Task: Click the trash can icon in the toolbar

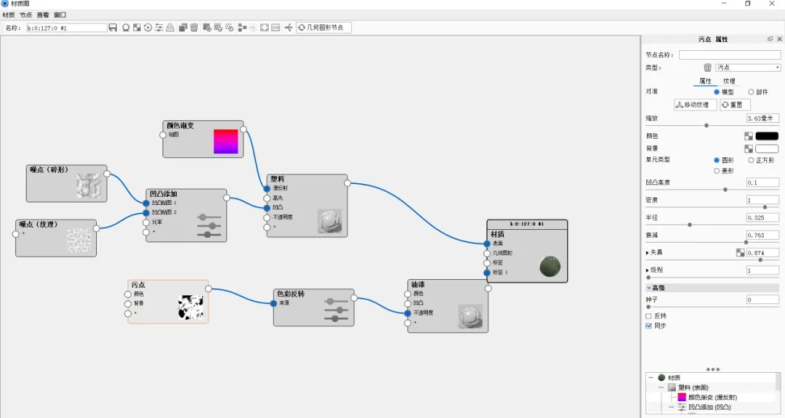Action: click(193, 27)
